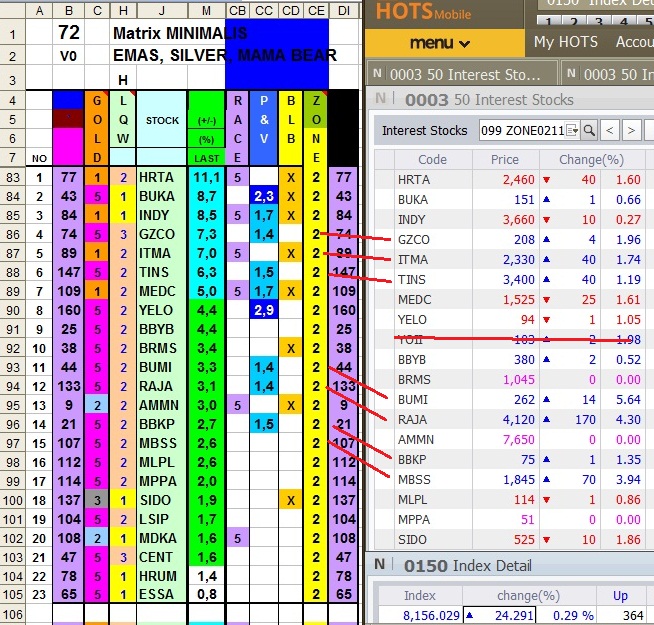The height and width of the screenshot is (625, 654).
Task: Click the solid blue fill cell B4
Action: tap(68, 101)
